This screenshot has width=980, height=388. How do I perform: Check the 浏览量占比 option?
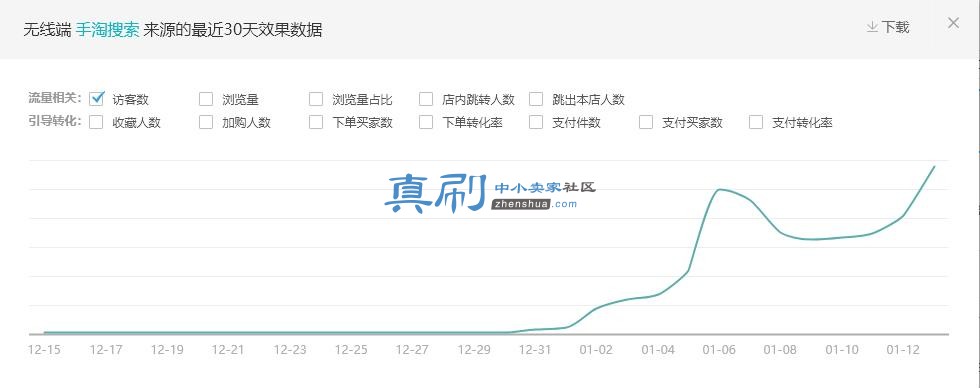(x=316, y=99)
